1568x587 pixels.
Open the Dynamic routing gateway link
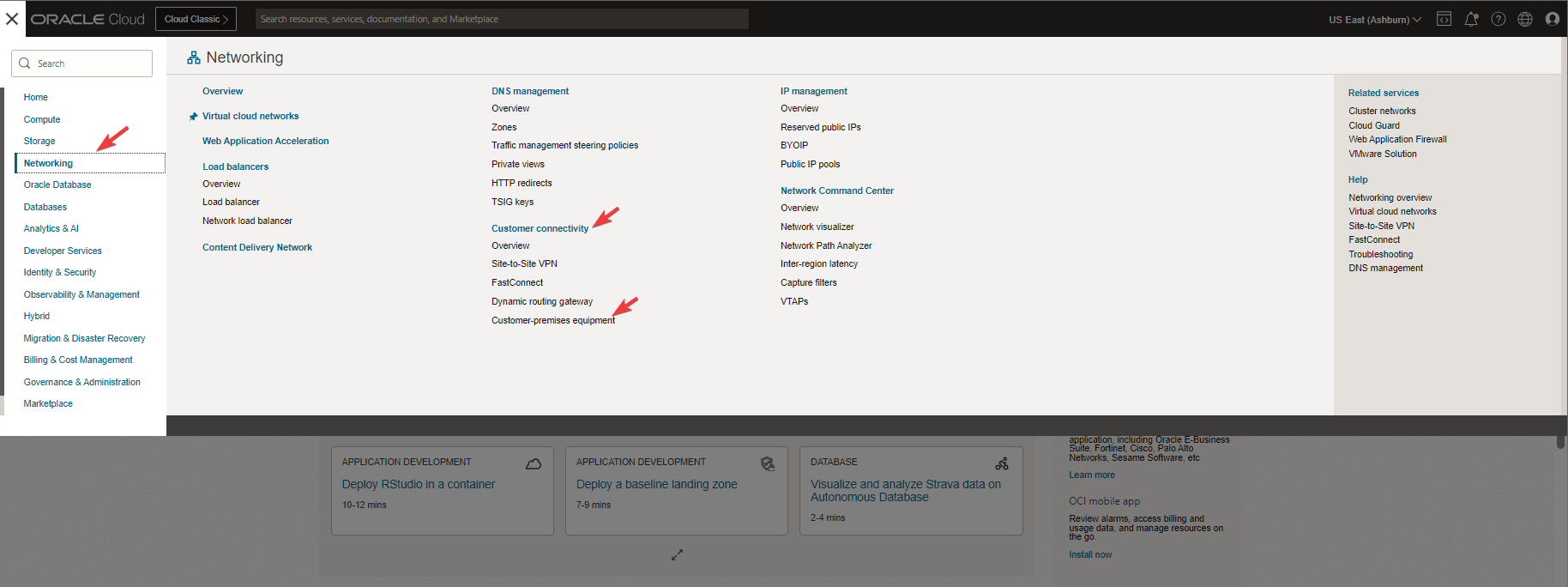tap(541, 301)
